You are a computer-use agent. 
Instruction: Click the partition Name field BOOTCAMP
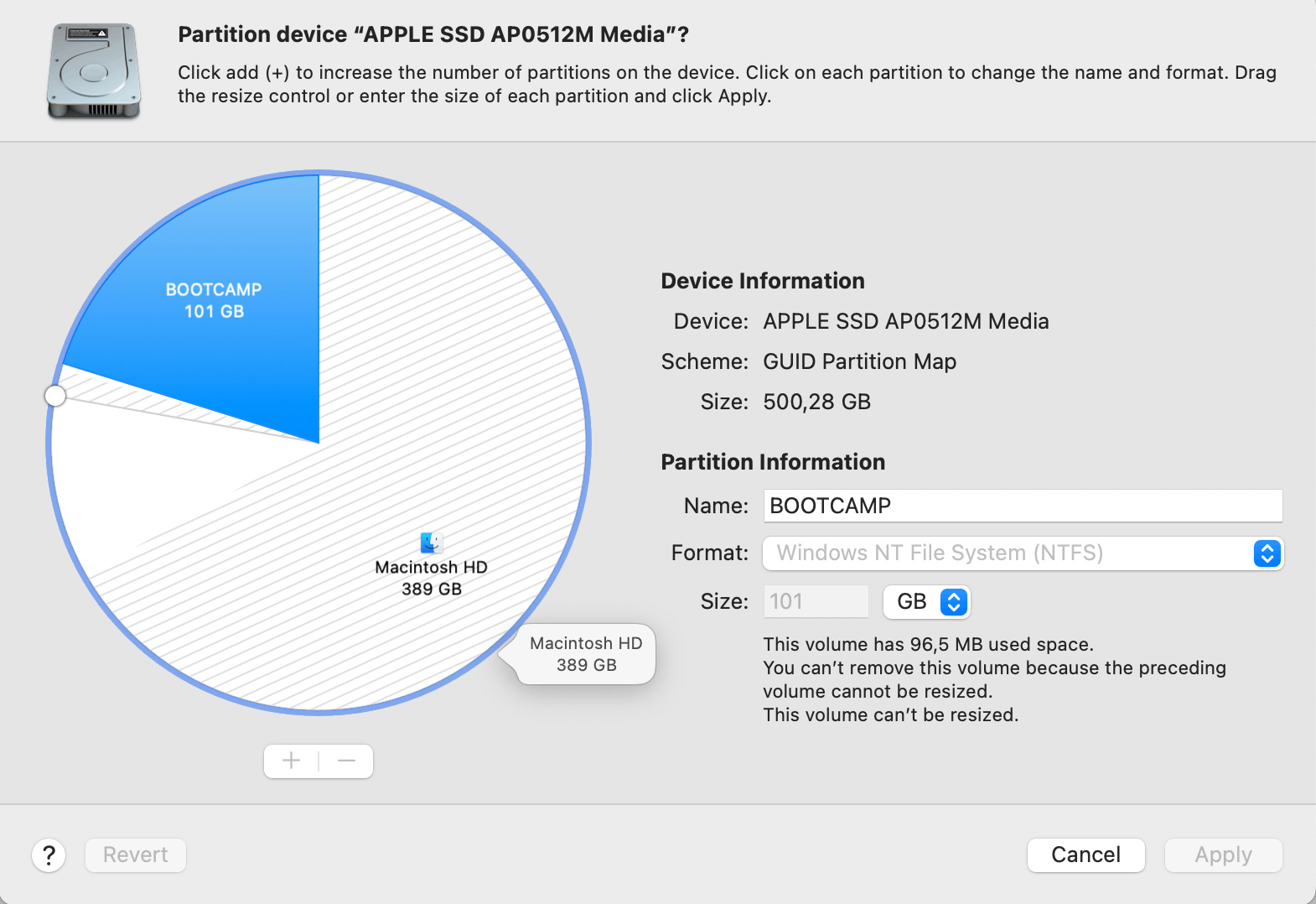(1023, 506)
